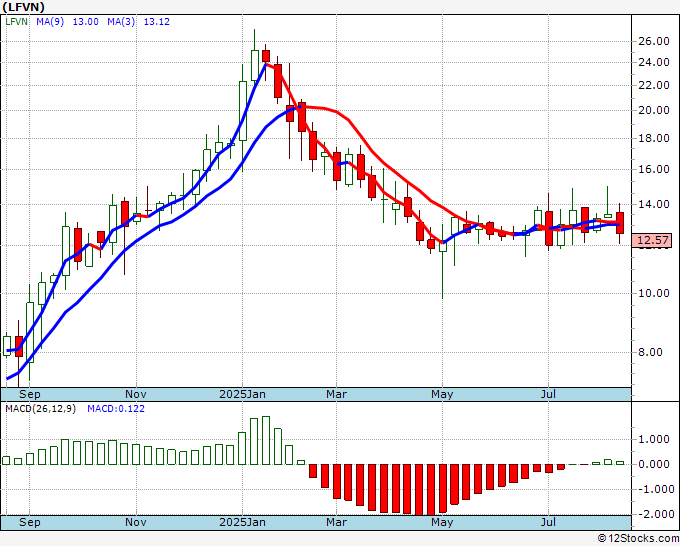Click the 24.00 price axis label
The image size is (680, 546).
[654, 62]
